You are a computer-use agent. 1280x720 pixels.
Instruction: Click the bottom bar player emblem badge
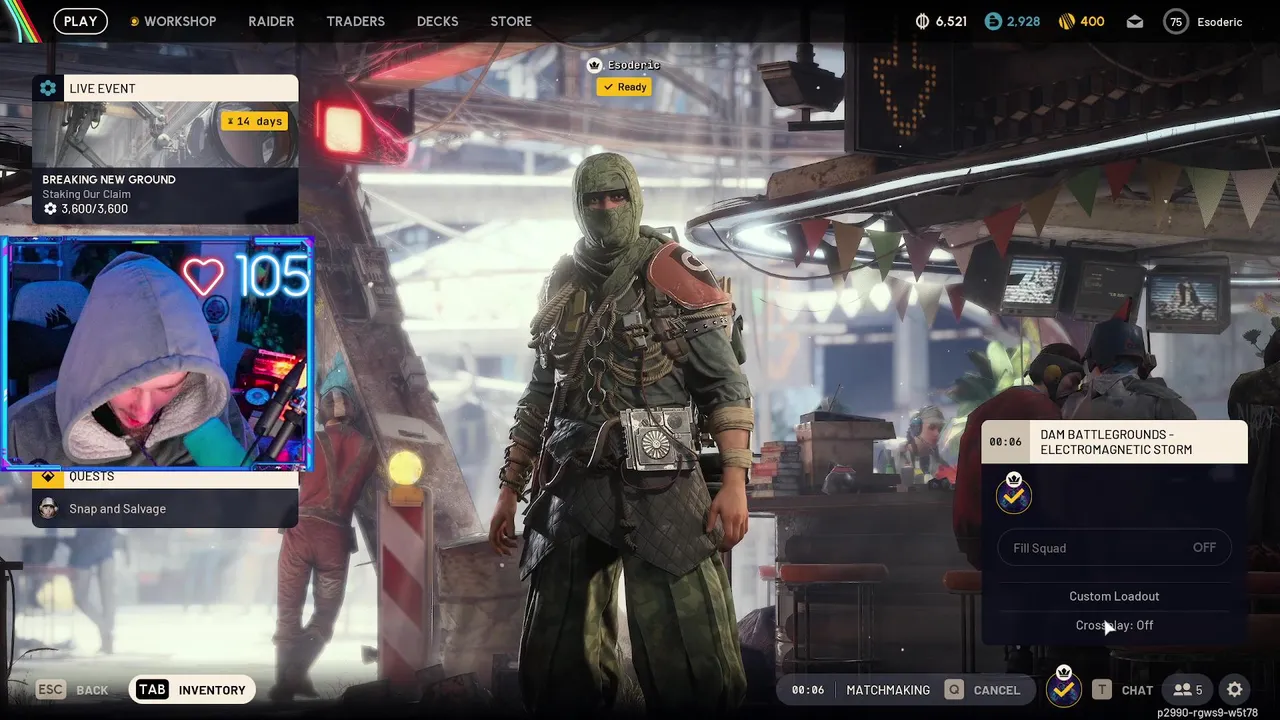click(x=1063, y=688)
